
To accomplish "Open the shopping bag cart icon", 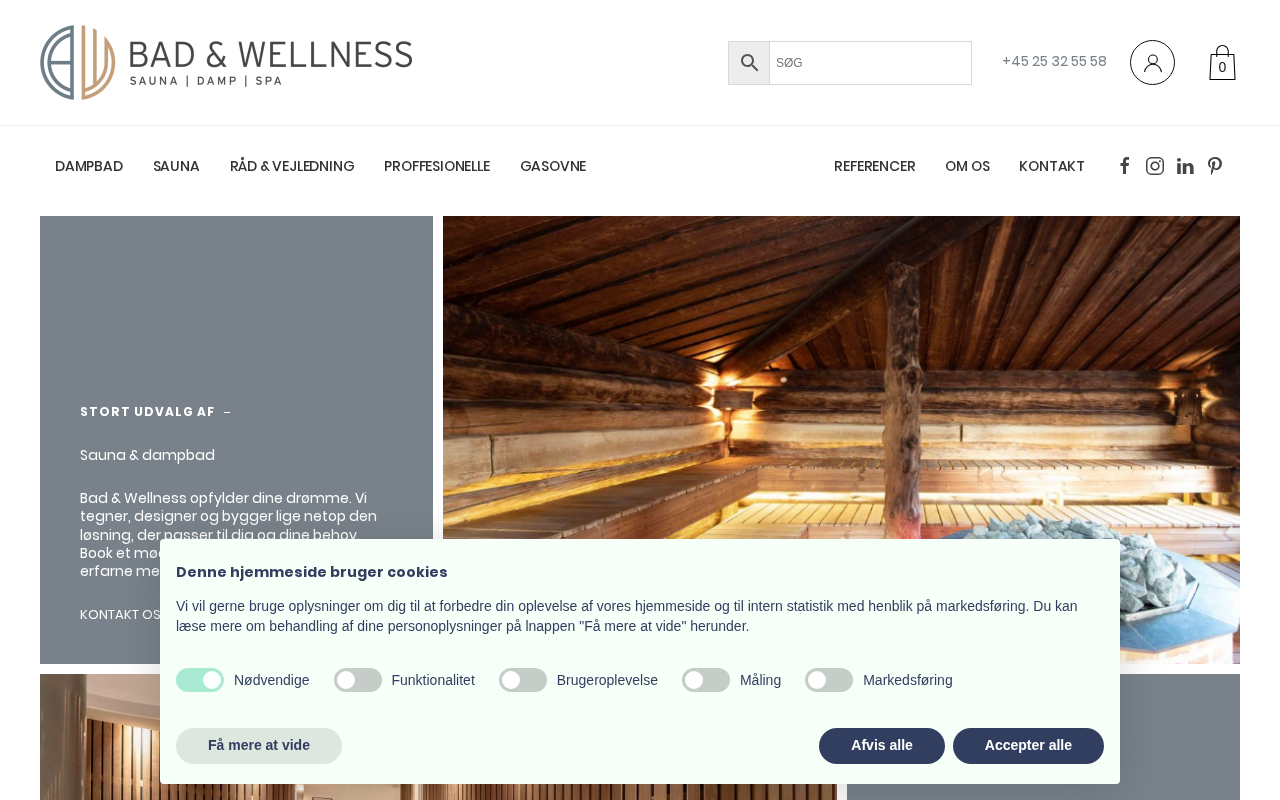I will (x=1222, y=63).
